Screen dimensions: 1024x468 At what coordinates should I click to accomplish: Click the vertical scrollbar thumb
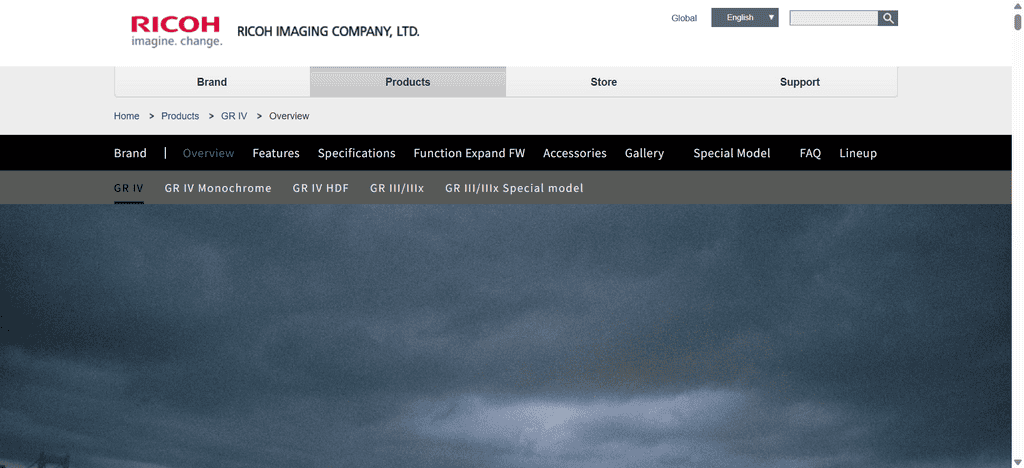tap(1017, 22)
